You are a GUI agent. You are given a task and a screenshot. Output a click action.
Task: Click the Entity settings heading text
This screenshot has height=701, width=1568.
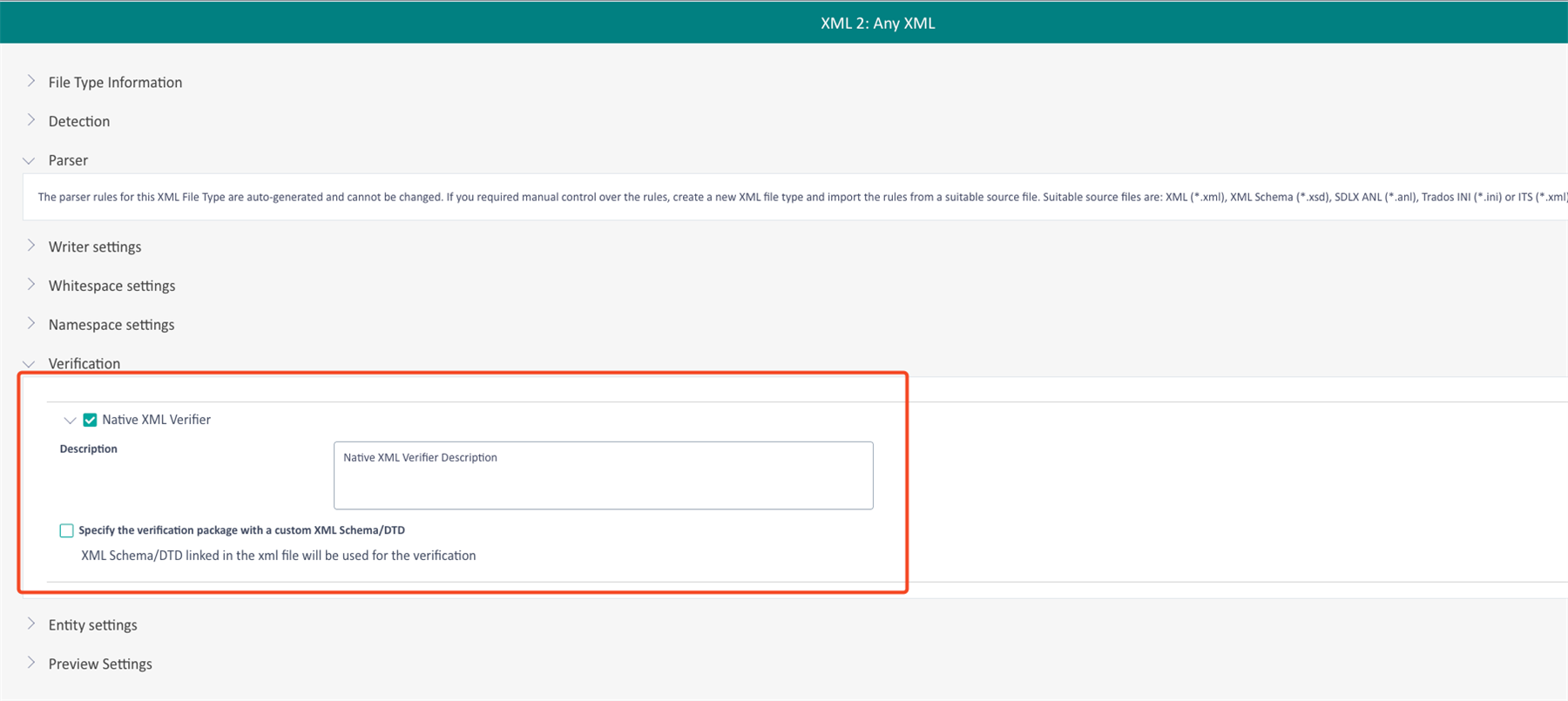[92, 625]
